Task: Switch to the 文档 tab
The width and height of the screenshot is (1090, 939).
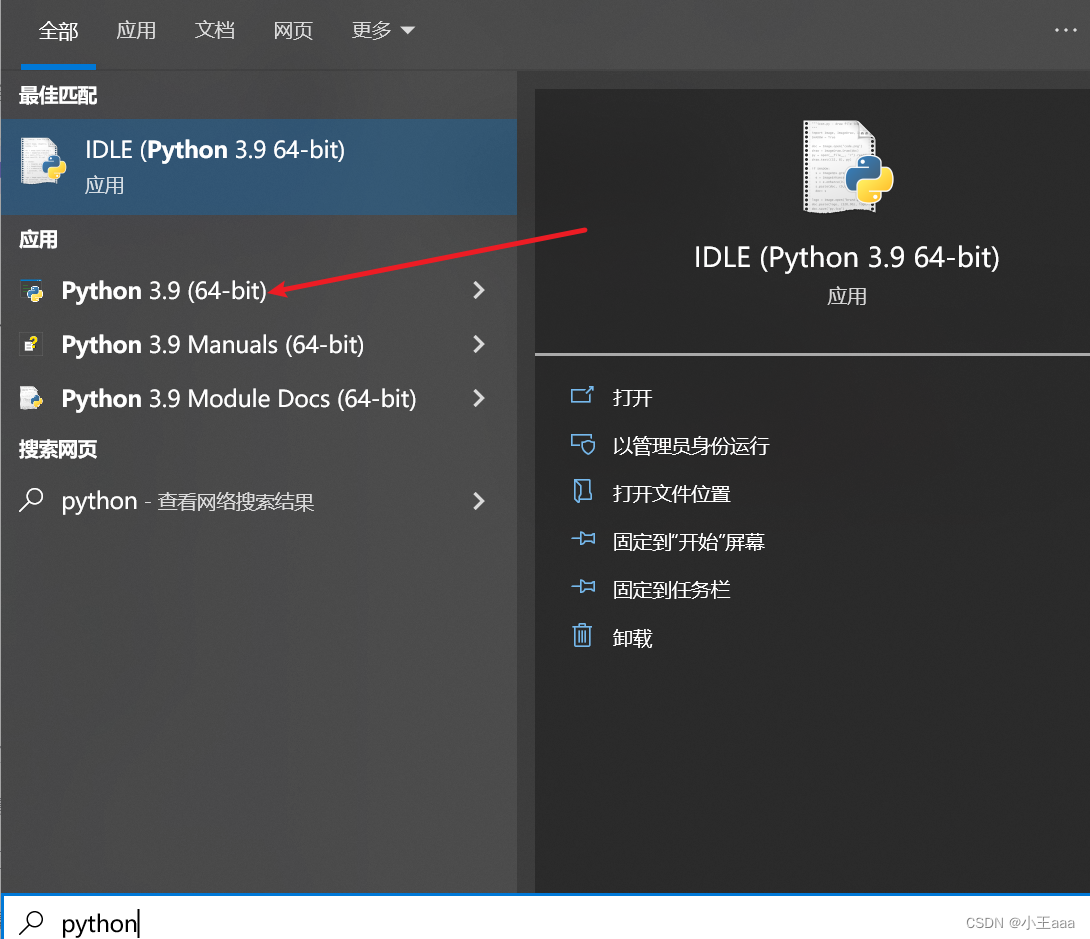Action: (214, 30)
